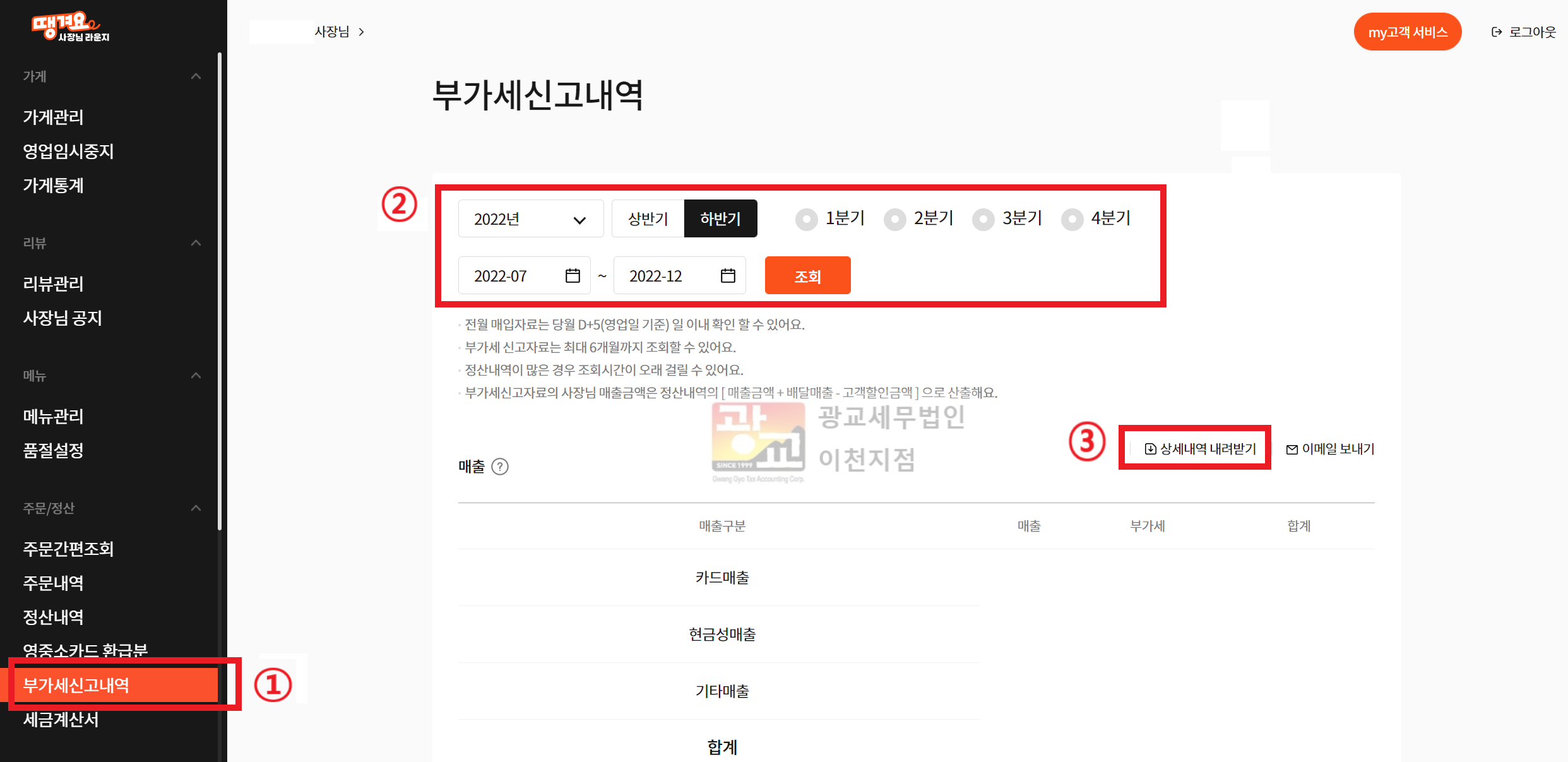Open the end month calendar icon
Image resolution: width=1568 pixels, height=762 pixels.
(728, 276)
